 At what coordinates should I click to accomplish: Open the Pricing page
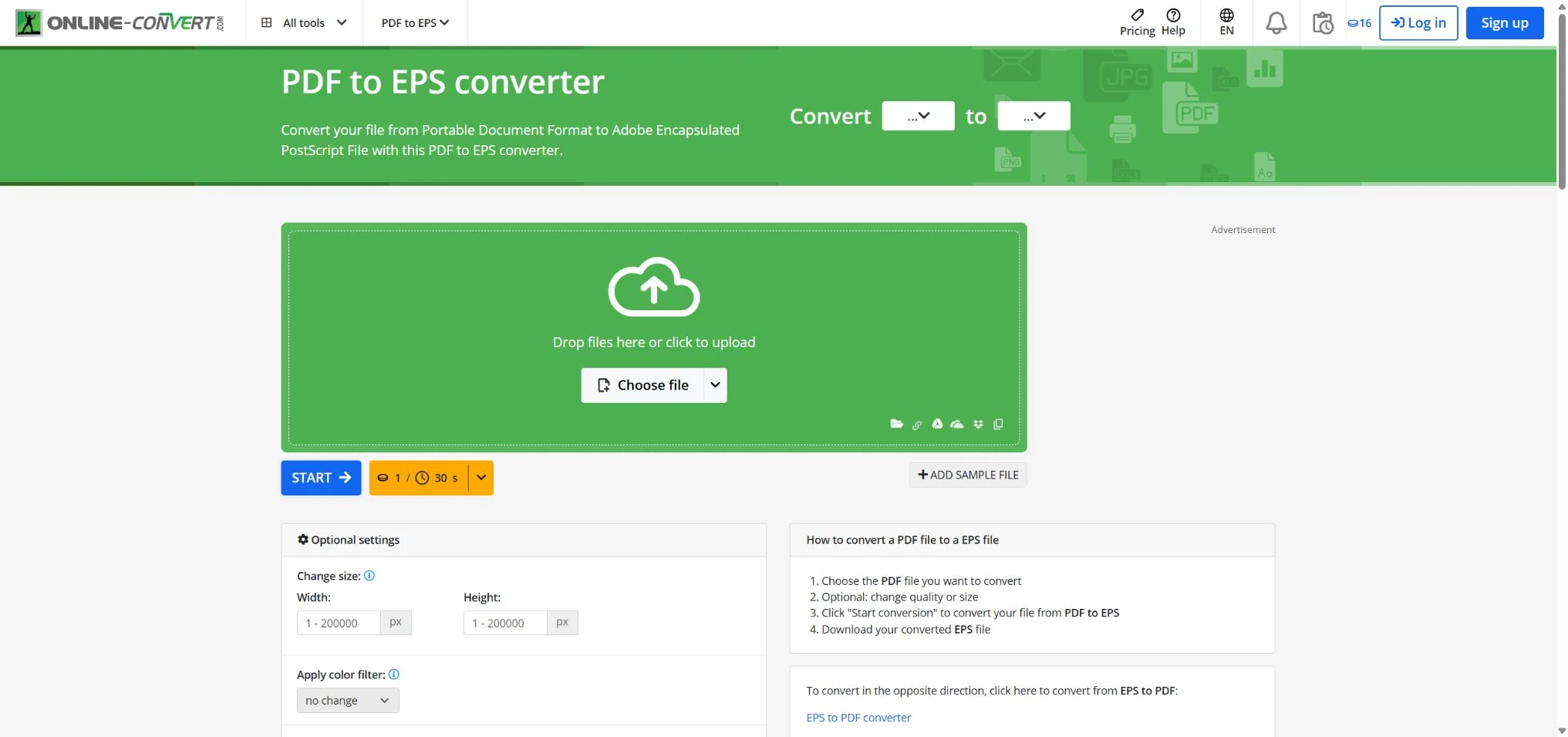pos(1138,22)
